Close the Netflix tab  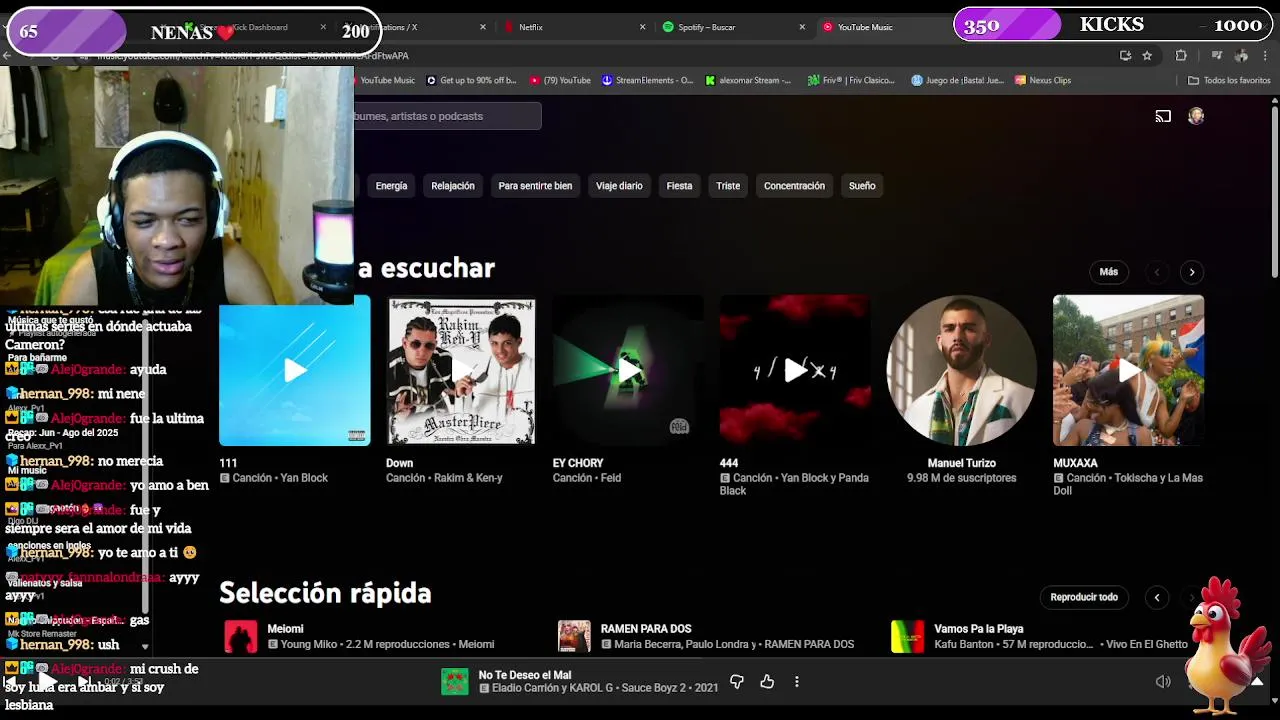point(642,27)
